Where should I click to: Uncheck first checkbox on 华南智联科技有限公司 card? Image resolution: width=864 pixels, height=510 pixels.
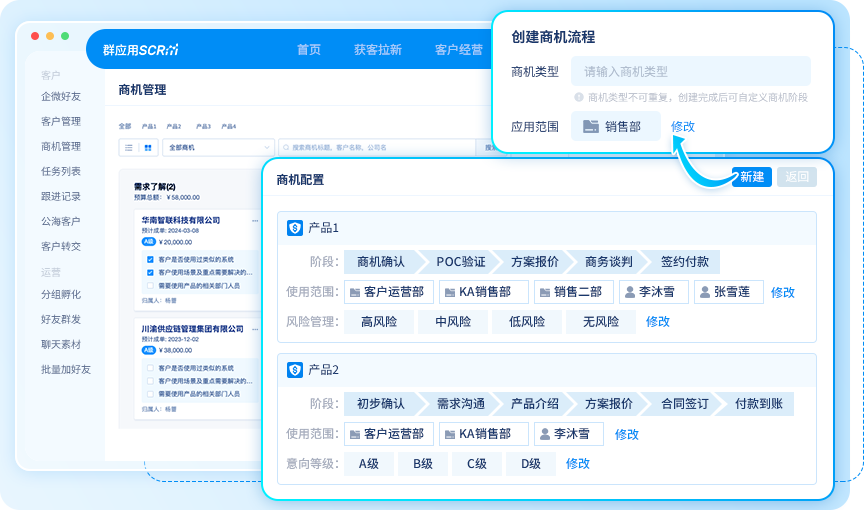click(x=150, y=259)
